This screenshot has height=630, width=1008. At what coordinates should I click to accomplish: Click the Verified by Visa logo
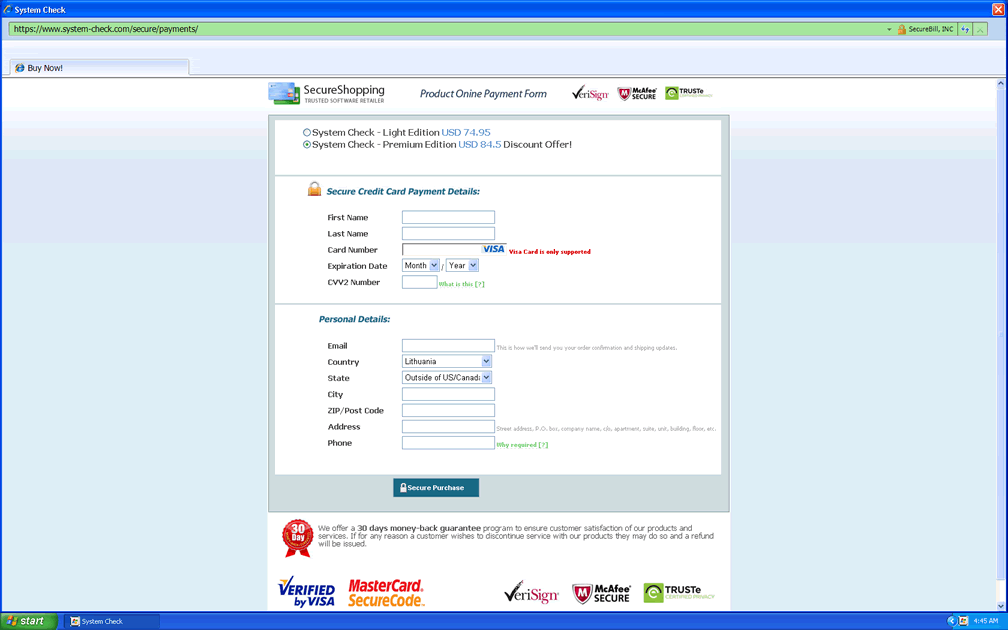pos(307,592)
